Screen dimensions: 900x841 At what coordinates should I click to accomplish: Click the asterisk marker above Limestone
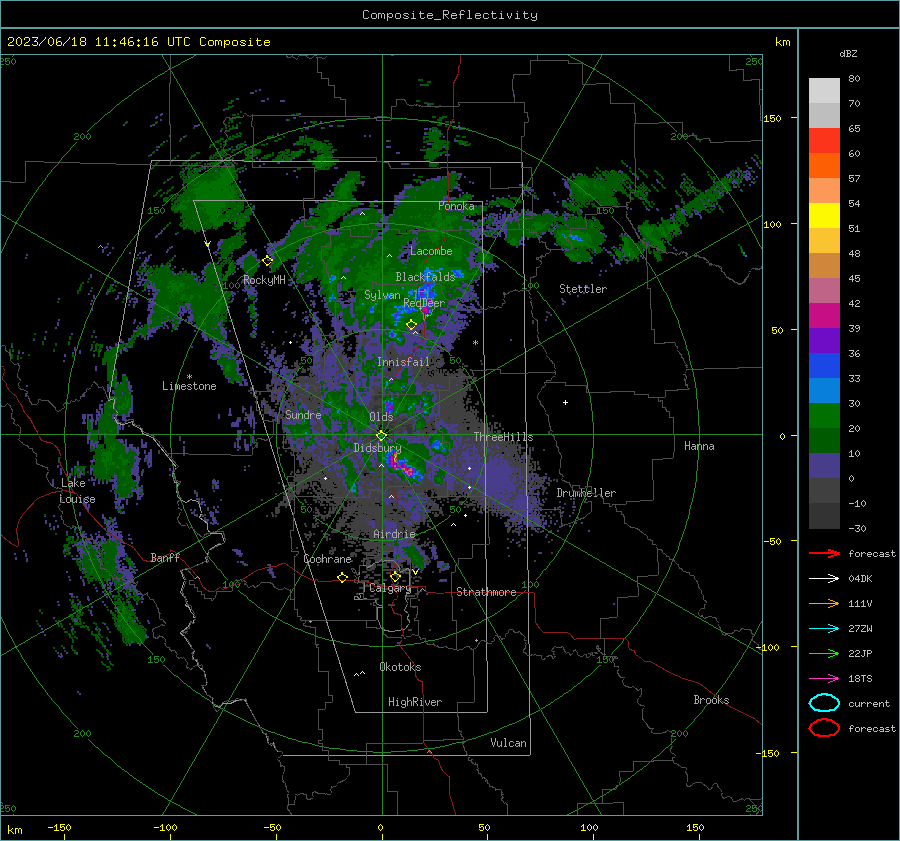point(189,377)
